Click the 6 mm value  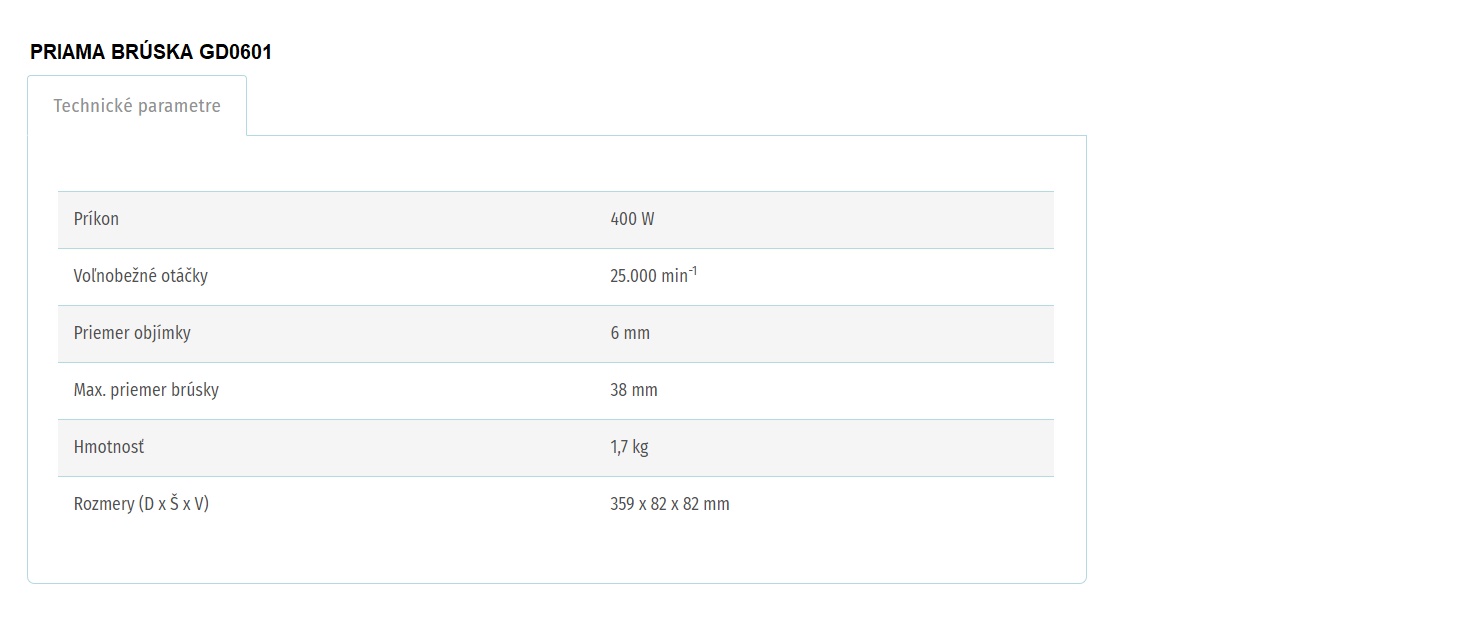pyautogui.click(x=630, y=333)
